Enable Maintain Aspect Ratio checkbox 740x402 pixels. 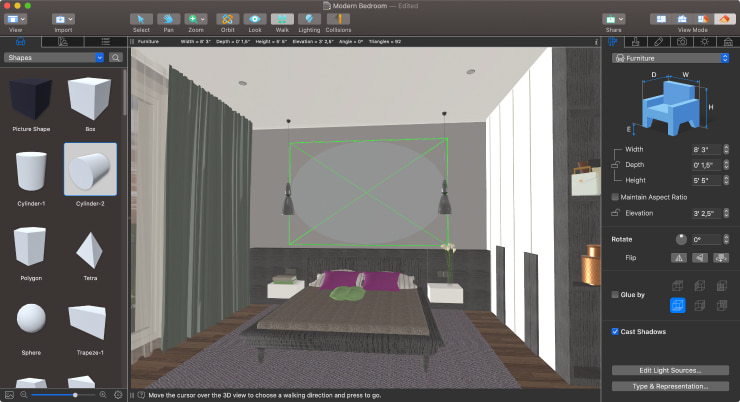(x=615, y=197)
